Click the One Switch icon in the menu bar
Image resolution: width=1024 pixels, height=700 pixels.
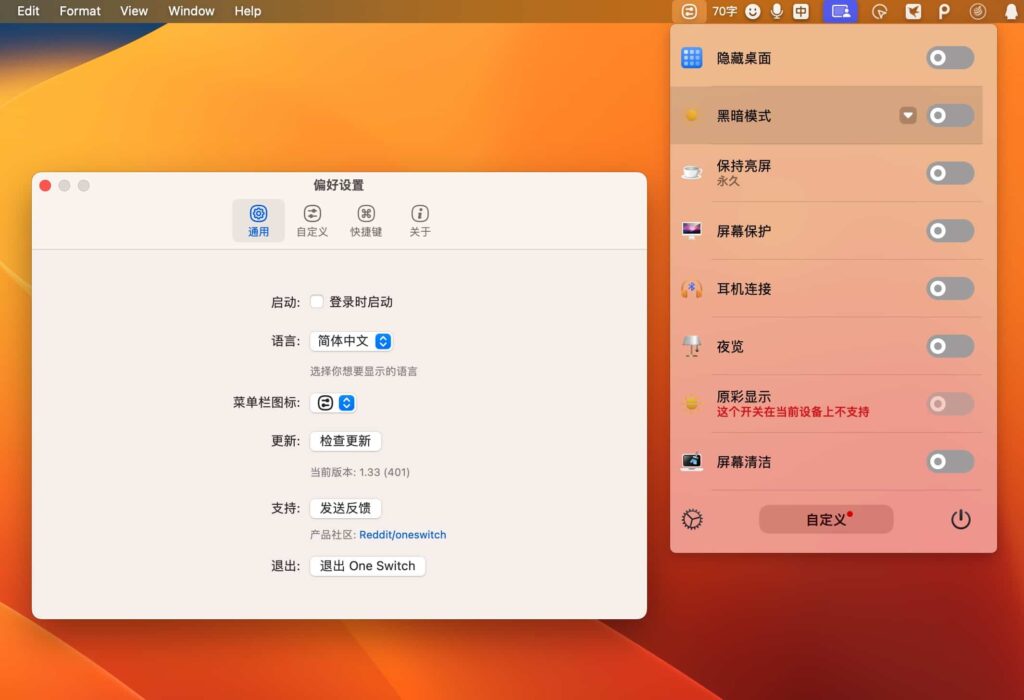pyautogui.click(x=687, y=11)
